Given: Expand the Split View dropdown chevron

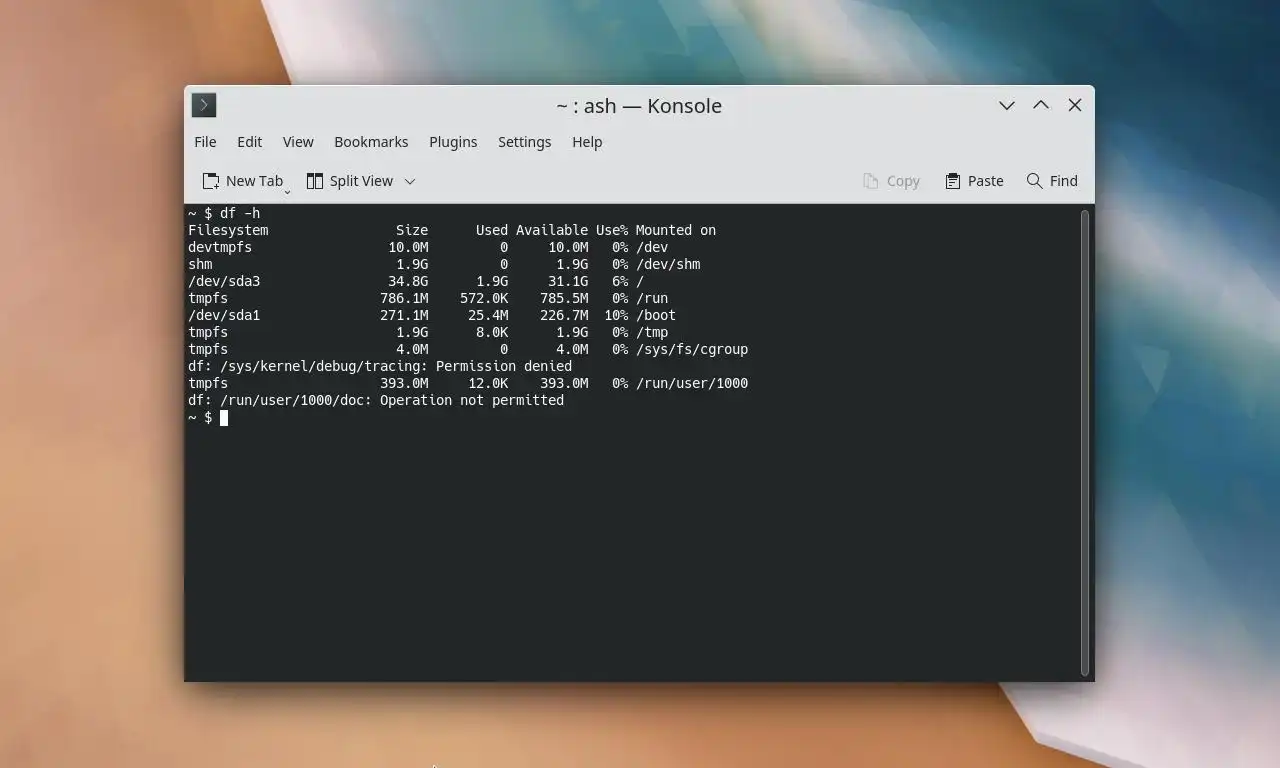Looking at the screenshot, I should point(409,181).
